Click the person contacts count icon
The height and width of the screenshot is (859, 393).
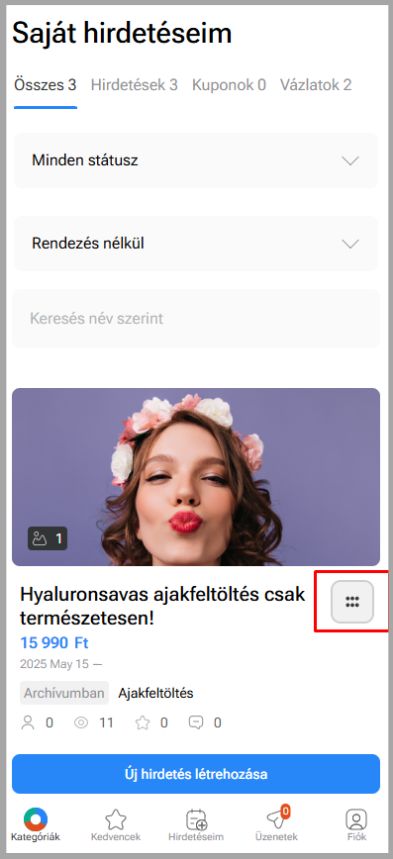click(x=27, y=723)
